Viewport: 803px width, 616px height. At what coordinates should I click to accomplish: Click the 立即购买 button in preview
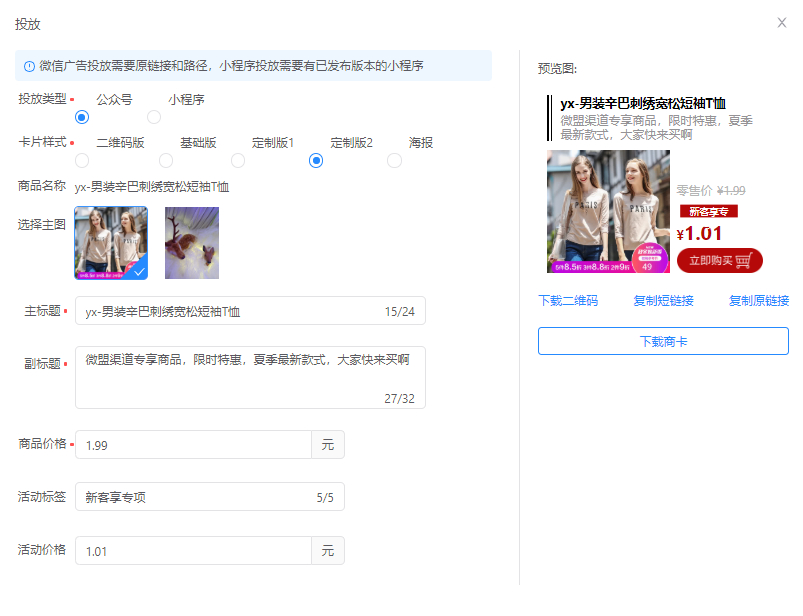click(720, 261)
